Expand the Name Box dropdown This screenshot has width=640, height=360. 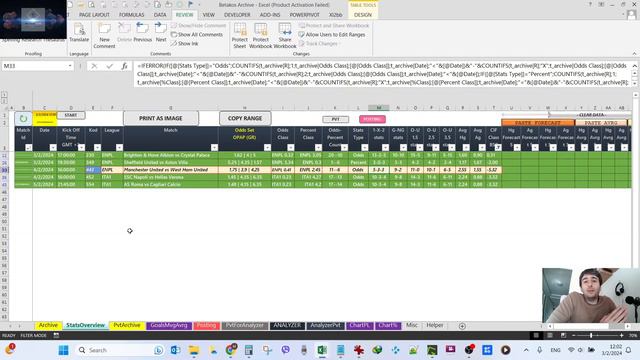pos(70,66)
